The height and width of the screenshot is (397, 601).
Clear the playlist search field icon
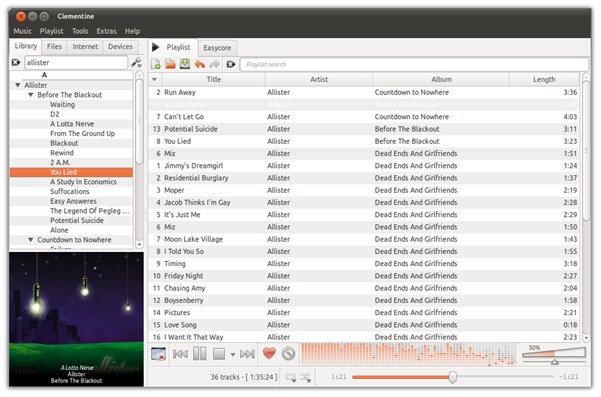coord(231,64)
